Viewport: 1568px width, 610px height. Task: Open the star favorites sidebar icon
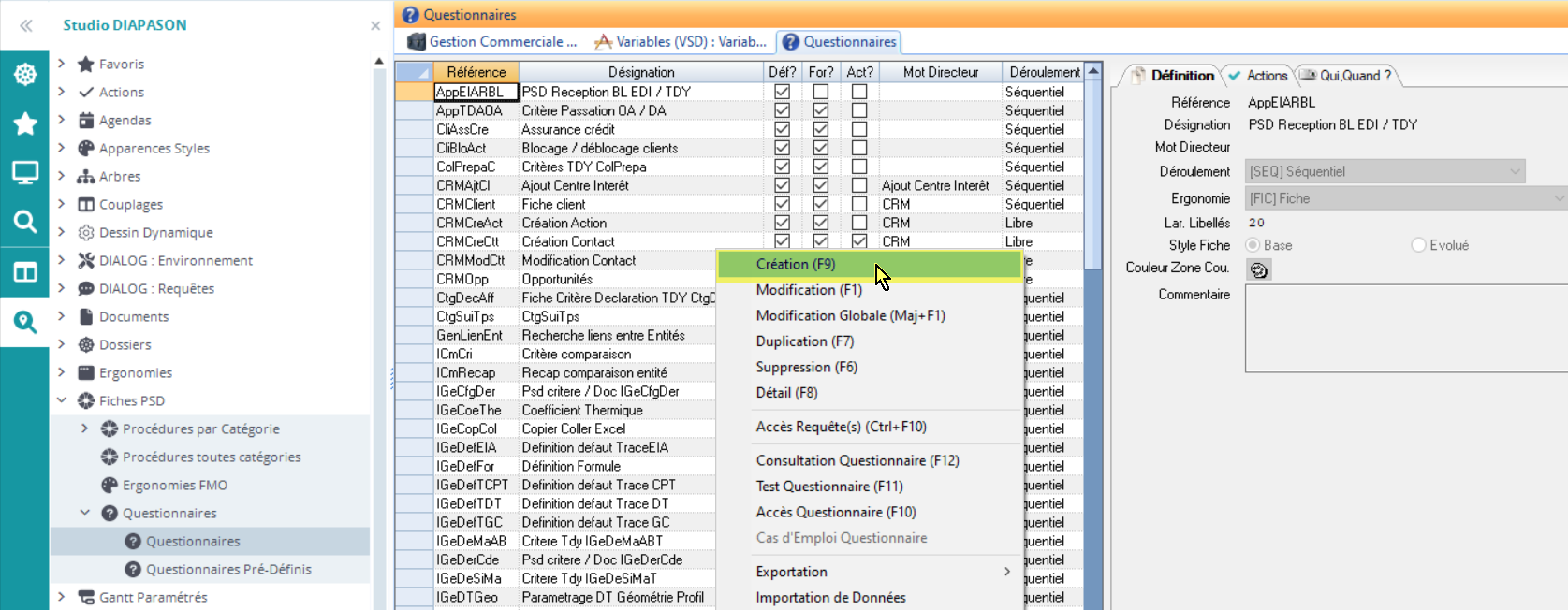pos(24,123)
